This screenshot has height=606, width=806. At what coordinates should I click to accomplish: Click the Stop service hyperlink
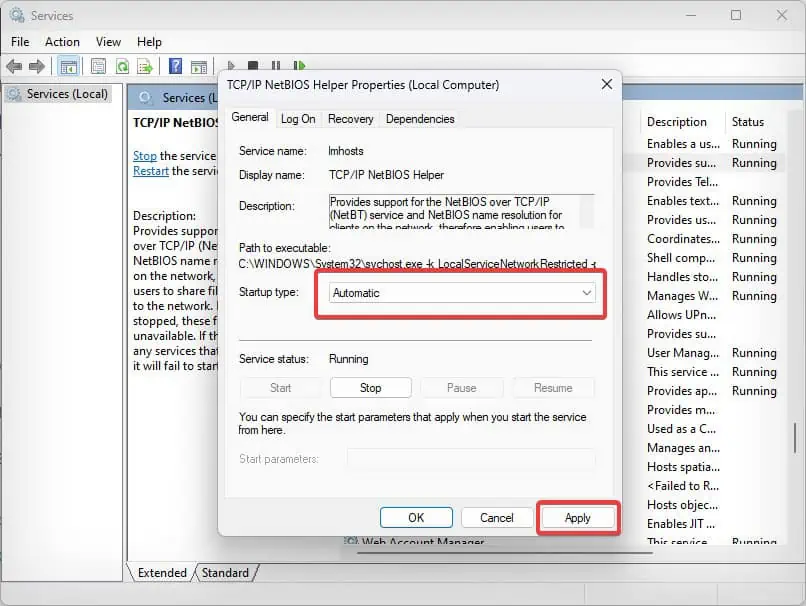click(144, 155)
